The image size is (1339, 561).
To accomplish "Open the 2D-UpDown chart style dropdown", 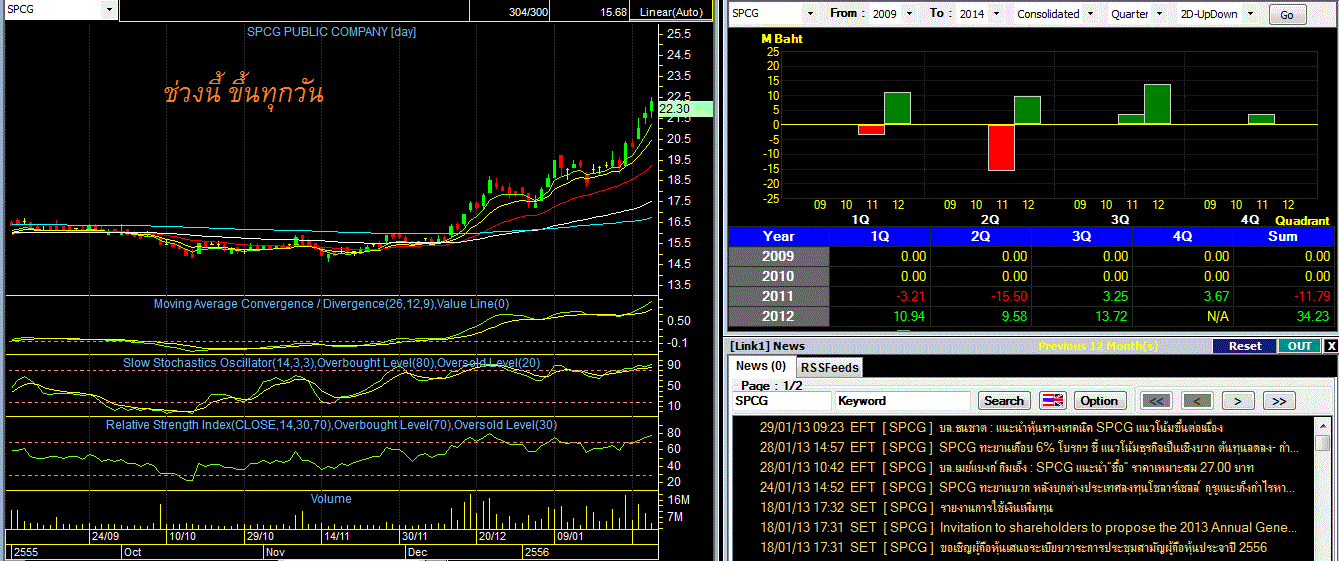I will pyautogui.click(x=1250, y=14).
